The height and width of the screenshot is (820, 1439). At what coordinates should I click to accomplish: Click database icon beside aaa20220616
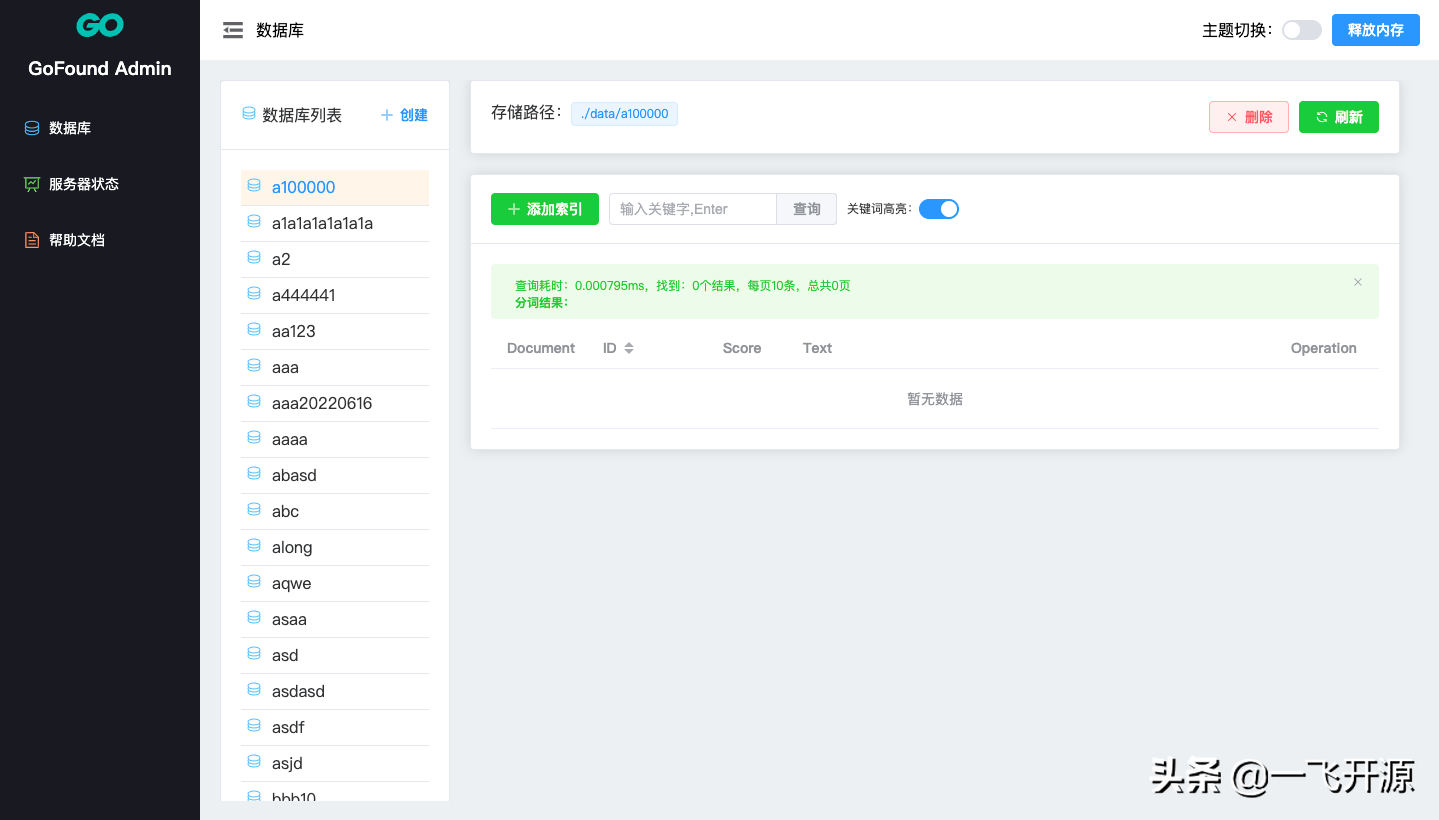[x=254, y=402]
